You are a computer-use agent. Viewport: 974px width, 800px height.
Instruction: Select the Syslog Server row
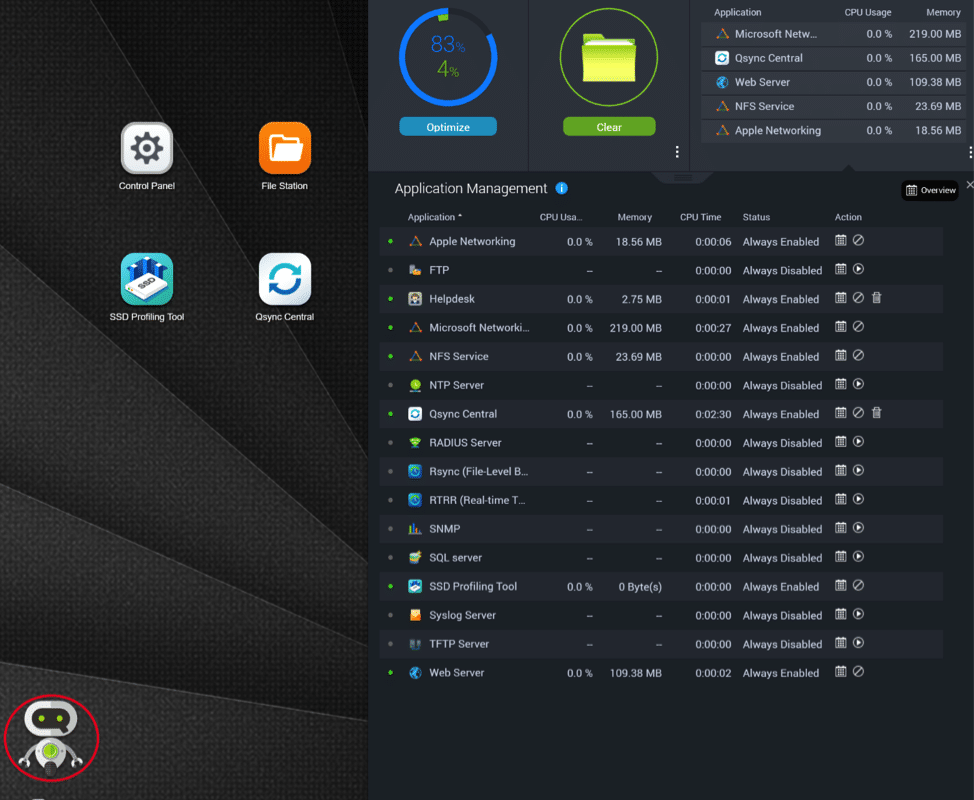[661, 615]
